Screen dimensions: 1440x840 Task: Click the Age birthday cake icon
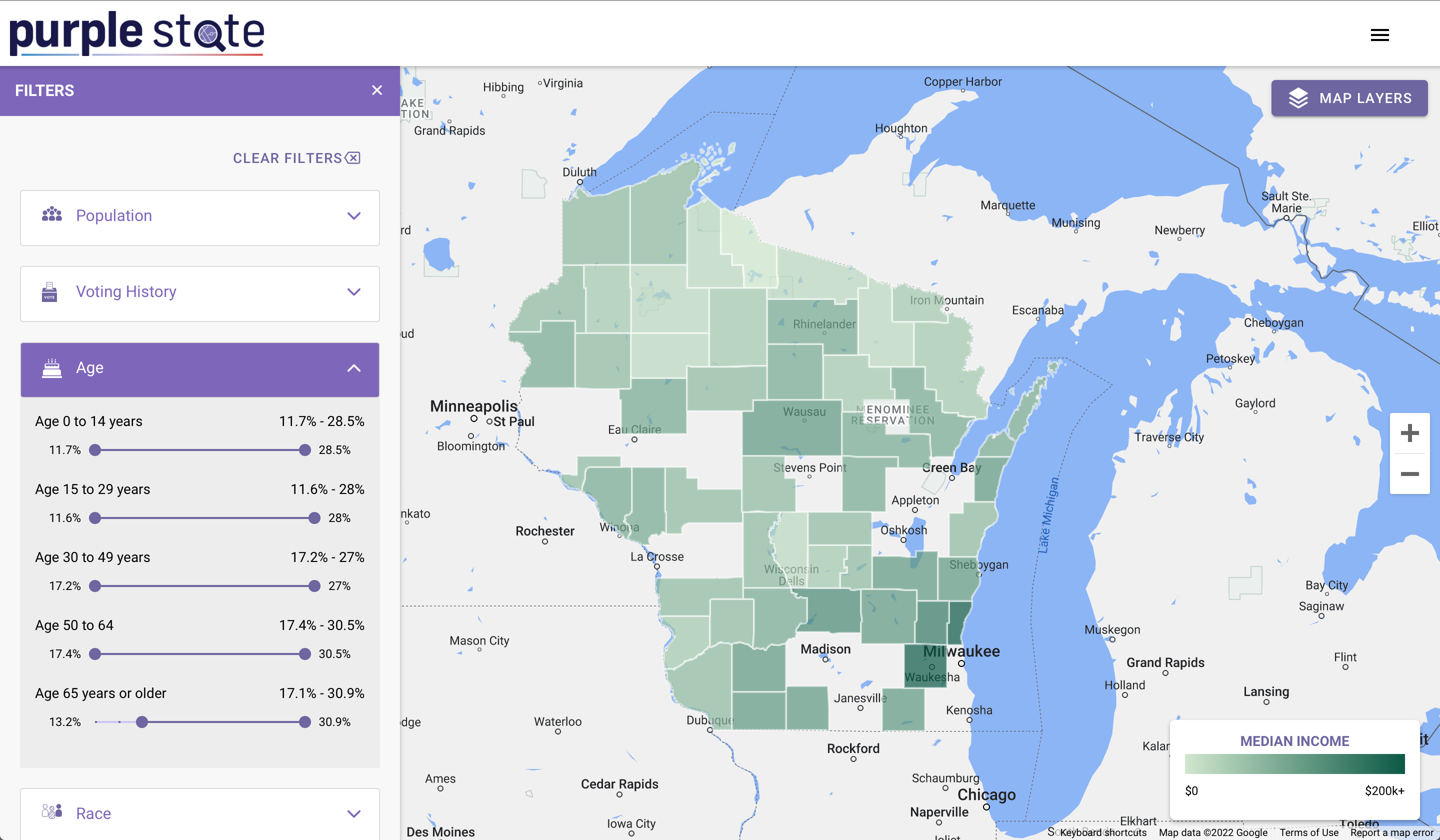[51, 368]
